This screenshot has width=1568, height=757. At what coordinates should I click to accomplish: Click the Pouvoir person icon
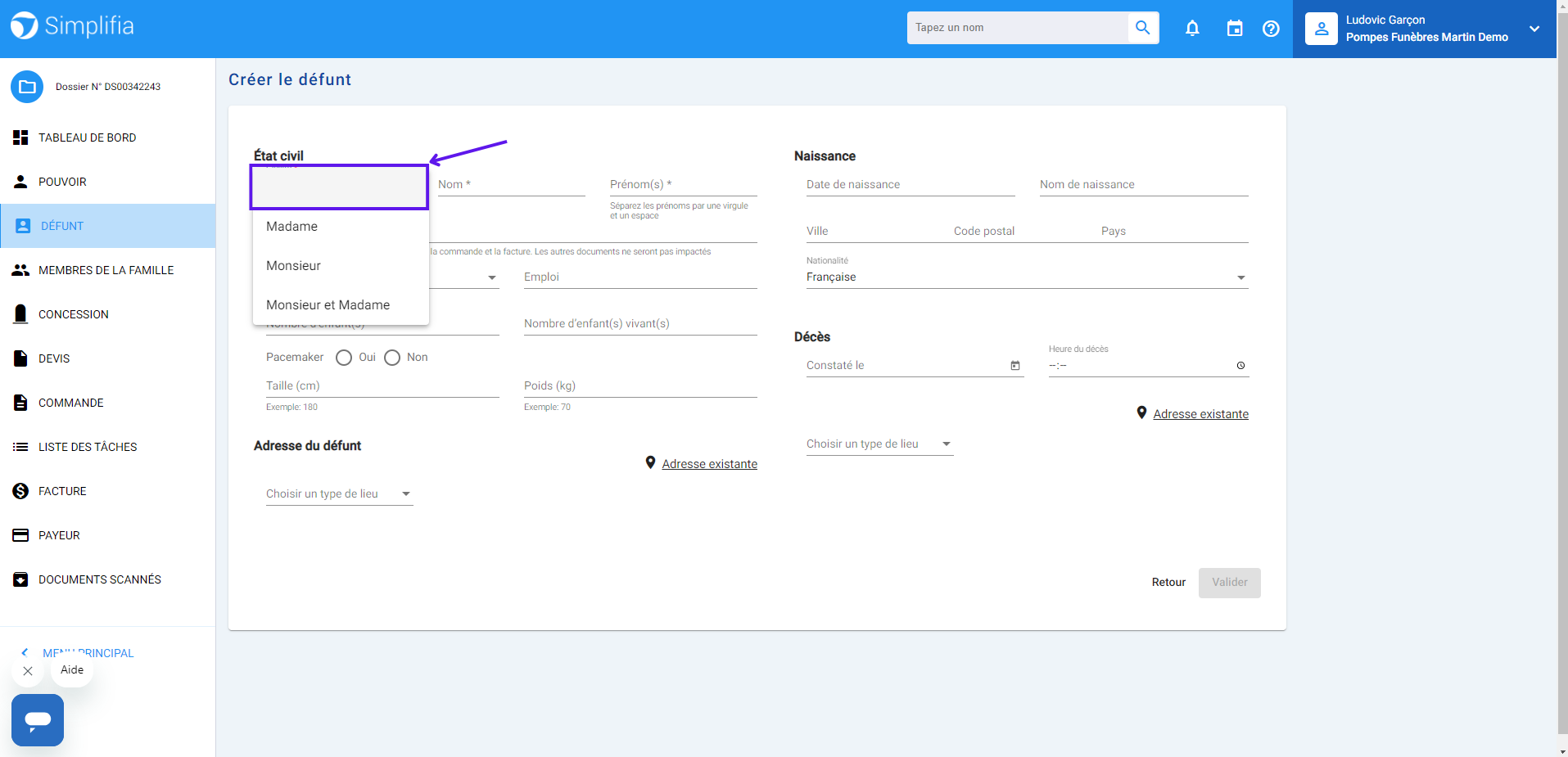click(20, 182)
